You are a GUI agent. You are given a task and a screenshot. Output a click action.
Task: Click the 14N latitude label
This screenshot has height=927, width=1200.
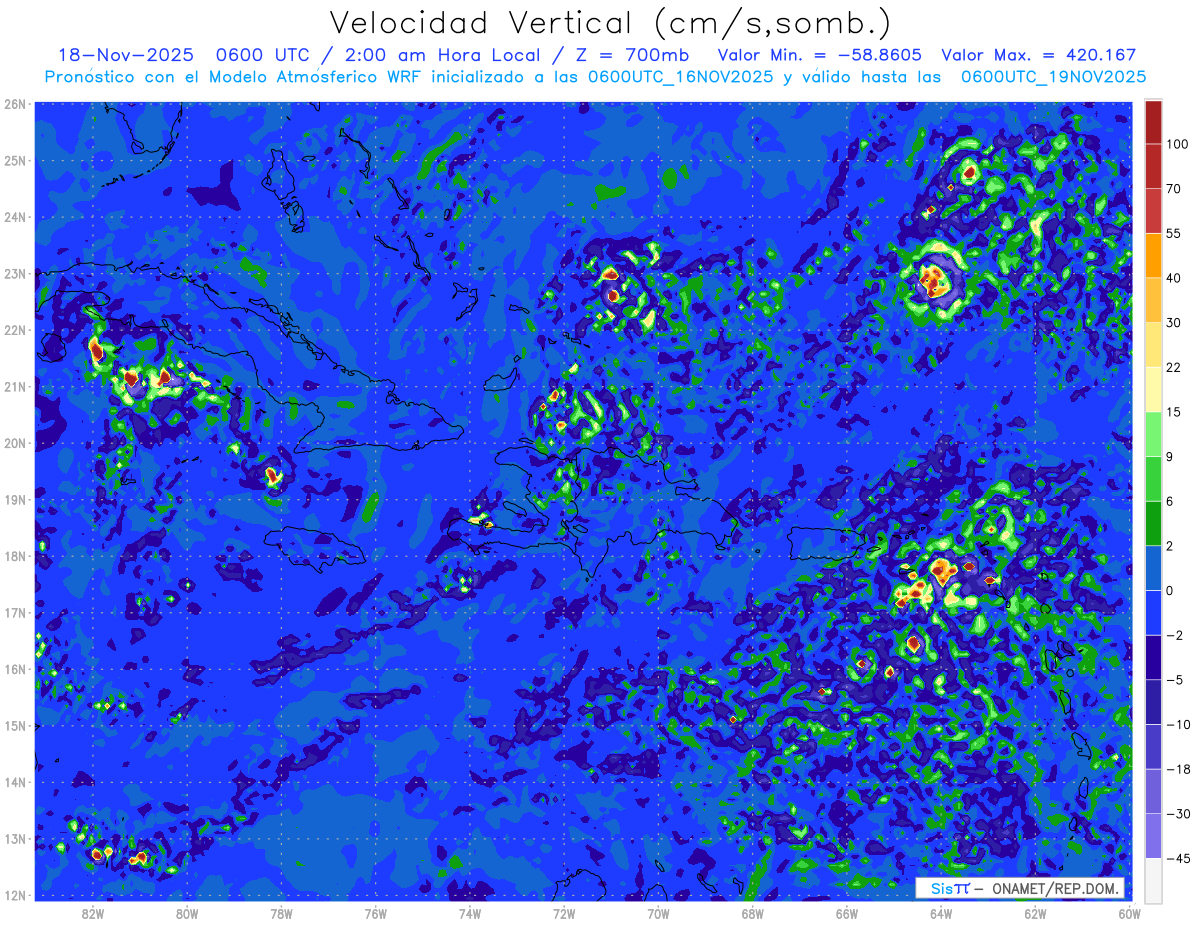point(15,782)
